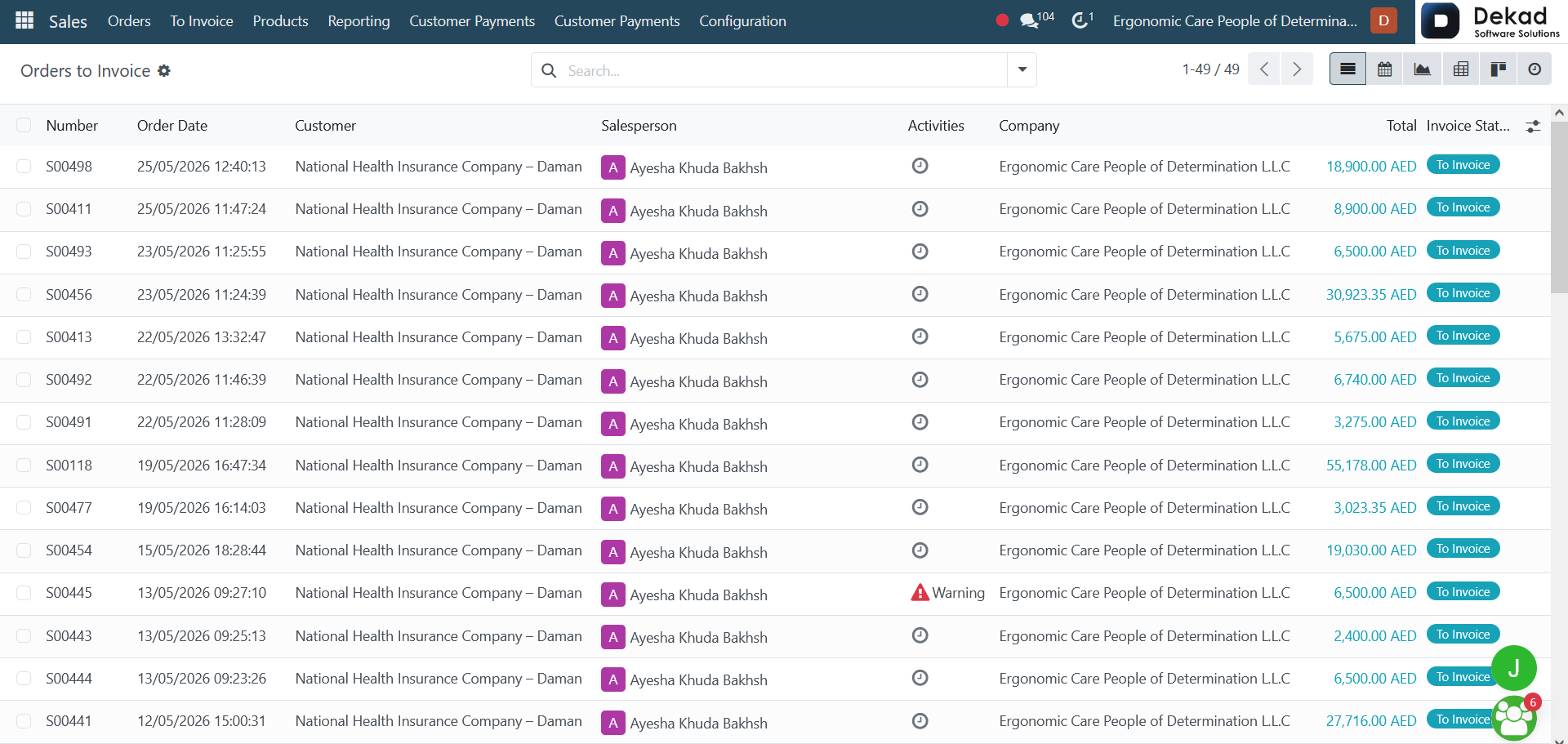The width and height of the screenshot is (1568, 744).
Task: Switch to list view
Action: (x=1347, y=69)
